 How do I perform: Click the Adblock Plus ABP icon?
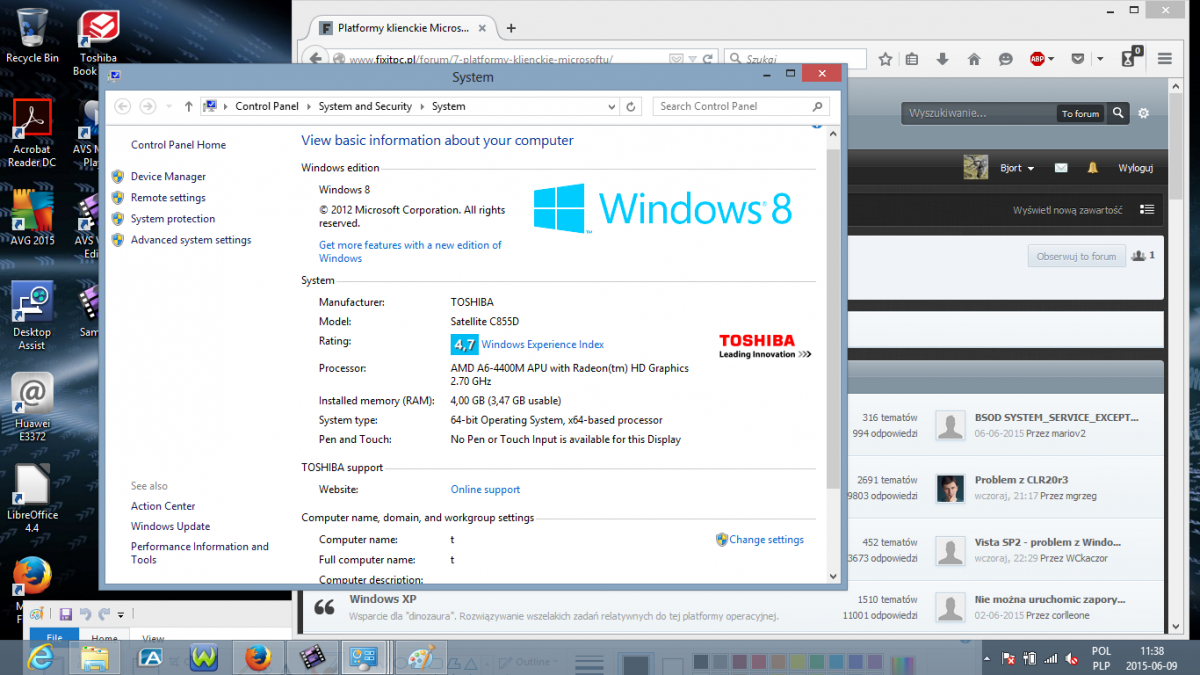pyautogui.click(x=1038, y=59)
